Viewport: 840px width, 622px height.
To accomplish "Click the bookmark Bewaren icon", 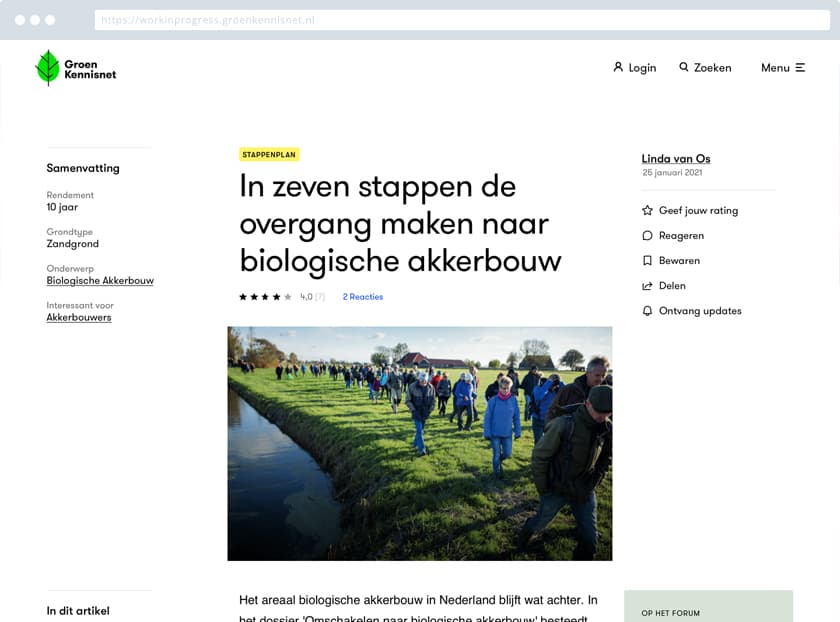I will pos(647,261).
